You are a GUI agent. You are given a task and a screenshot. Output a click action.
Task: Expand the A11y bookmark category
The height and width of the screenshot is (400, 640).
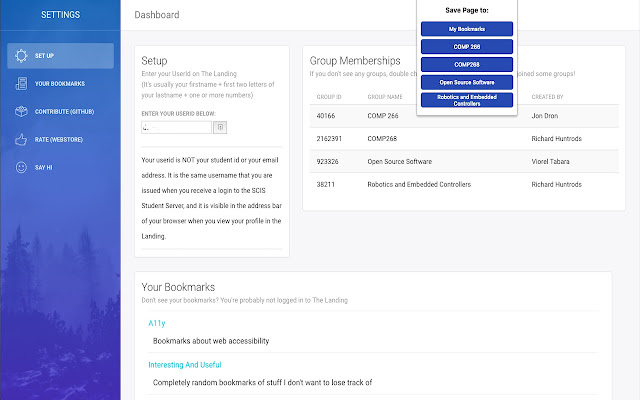(x=157, y=323)
